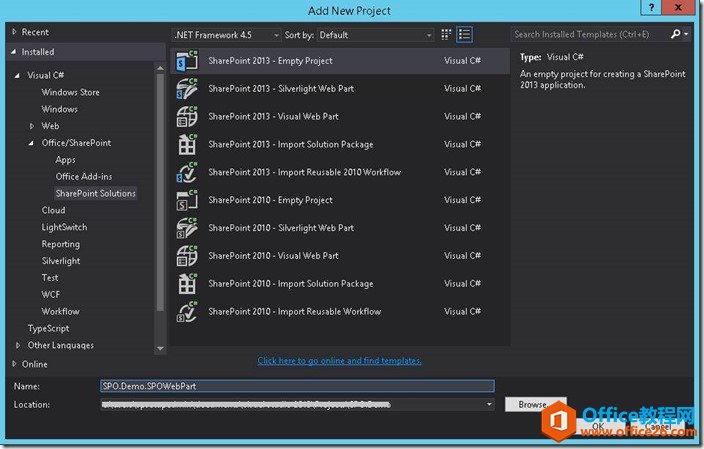Select the Cloud category
The width and height of the screenshot is (704, 449).
tap(53, 210)
